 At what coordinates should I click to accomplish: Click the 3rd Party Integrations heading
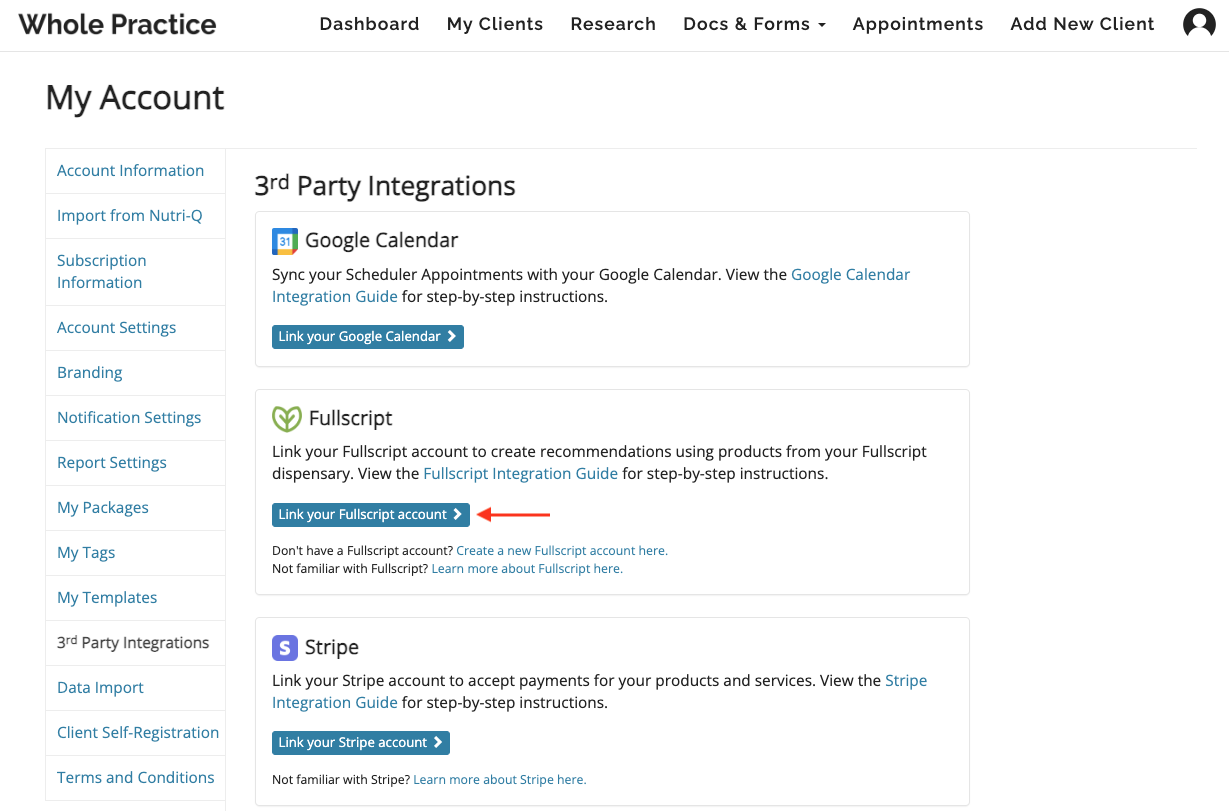385,186
